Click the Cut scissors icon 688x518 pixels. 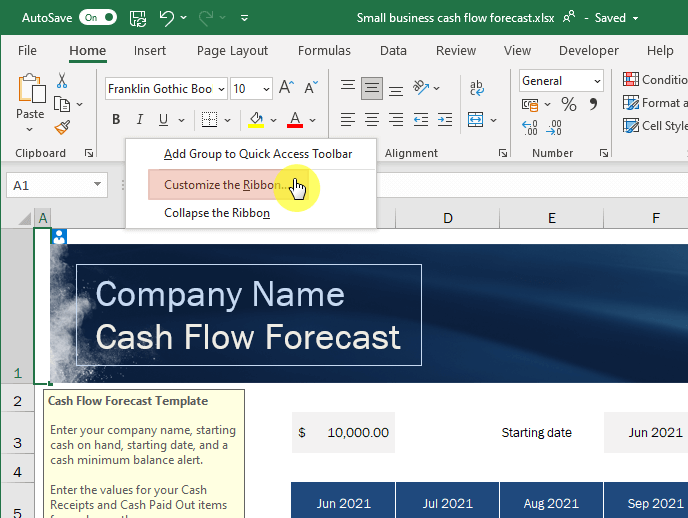[62, 80]
